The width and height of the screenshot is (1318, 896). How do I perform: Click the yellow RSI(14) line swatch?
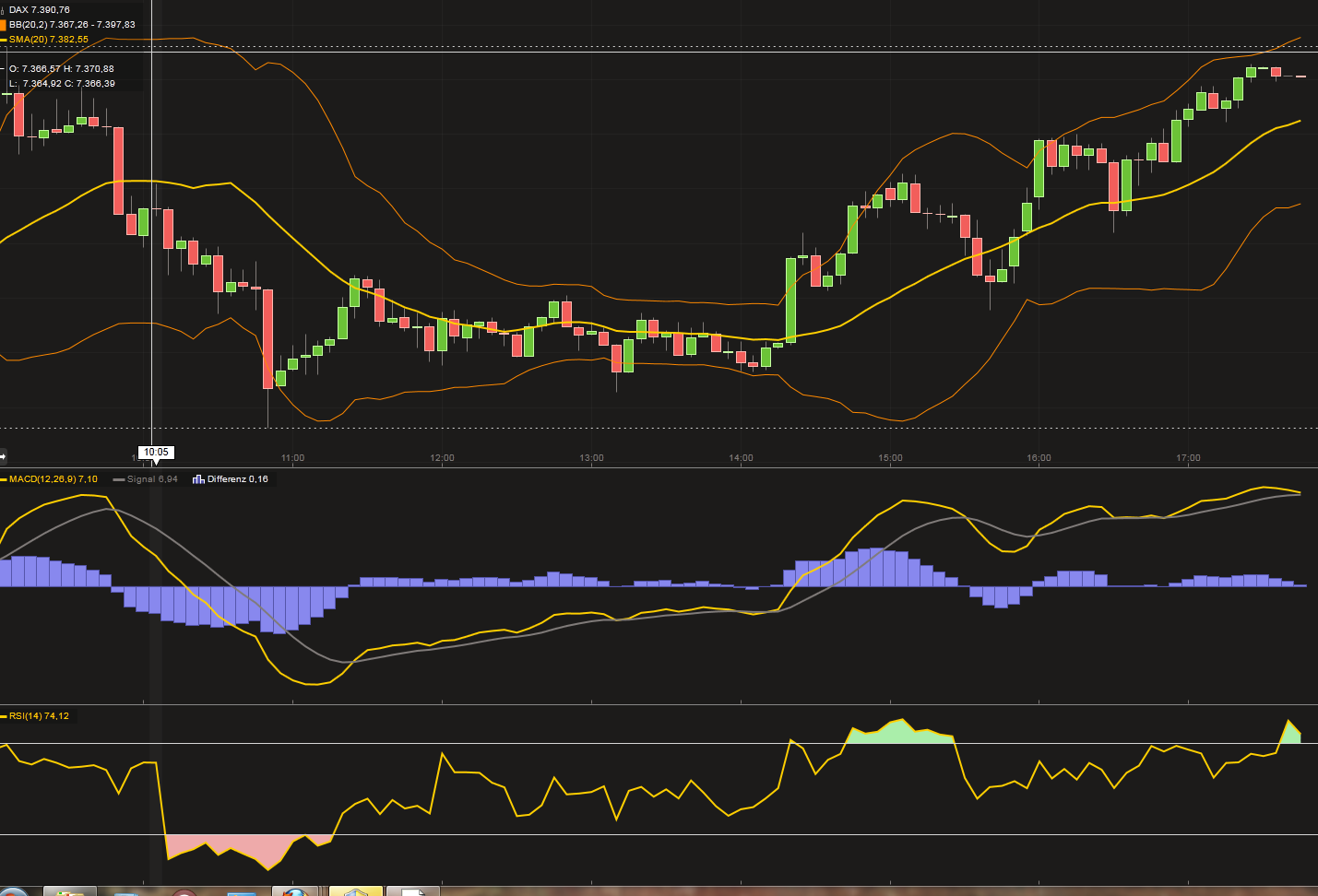coord(4,716)
